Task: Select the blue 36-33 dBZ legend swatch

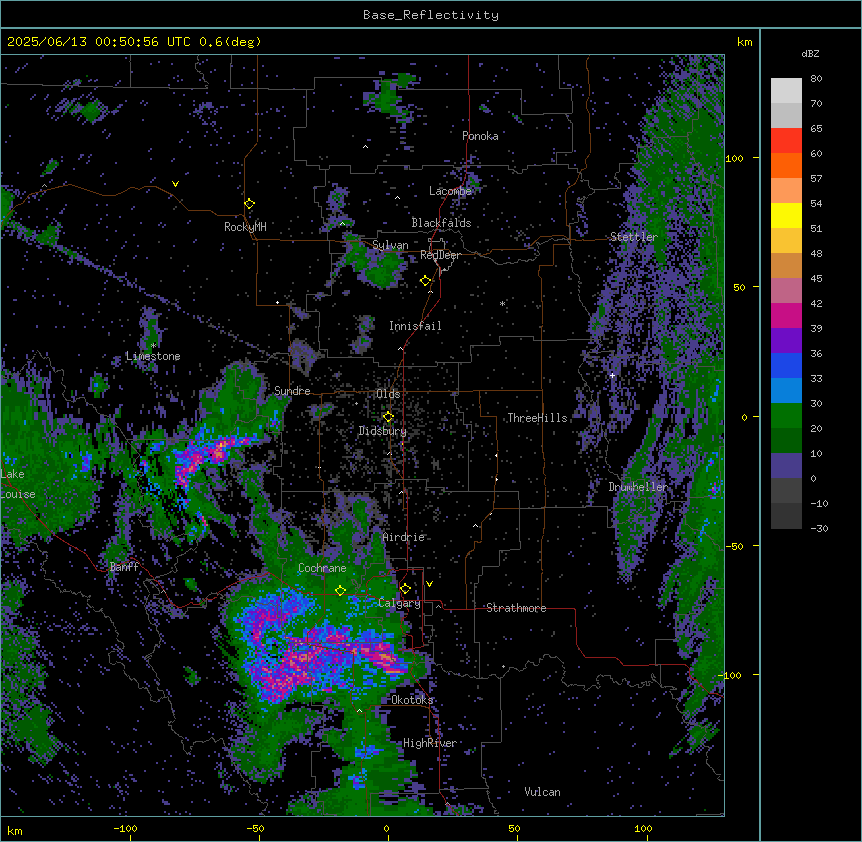Action: tap(786, 365)
